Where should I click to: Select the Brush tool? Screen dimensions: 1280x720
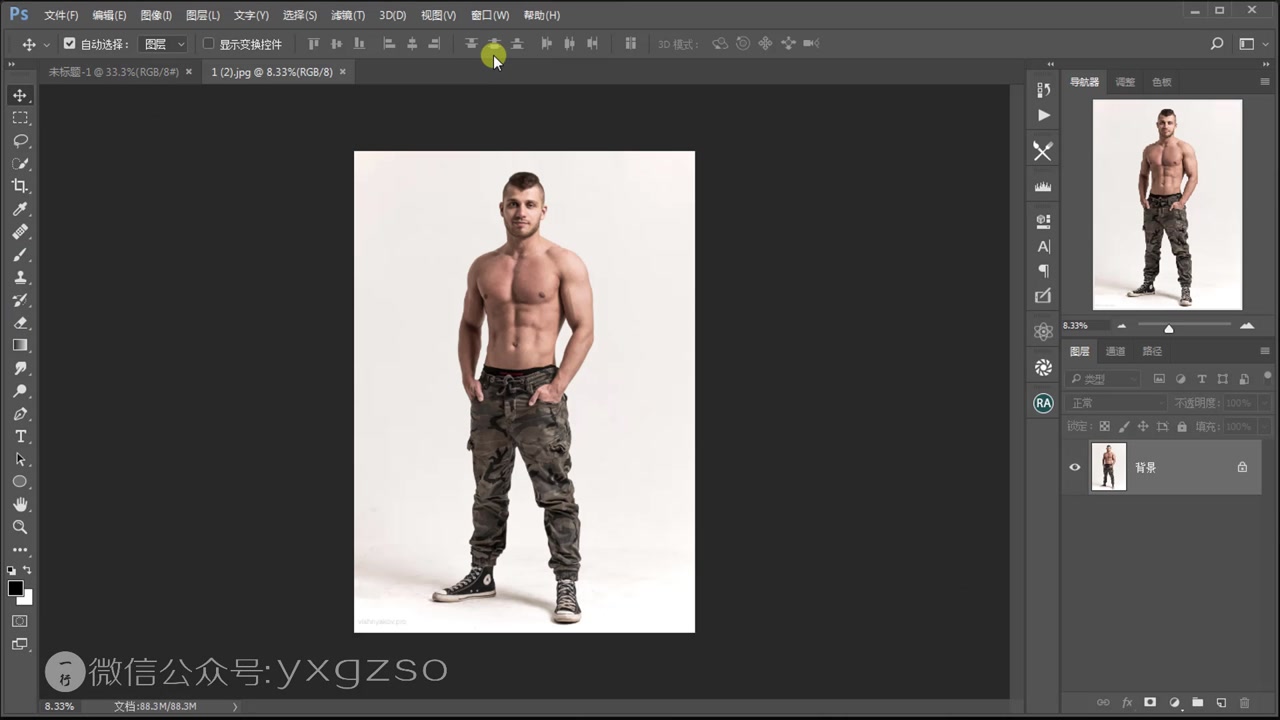20,254
